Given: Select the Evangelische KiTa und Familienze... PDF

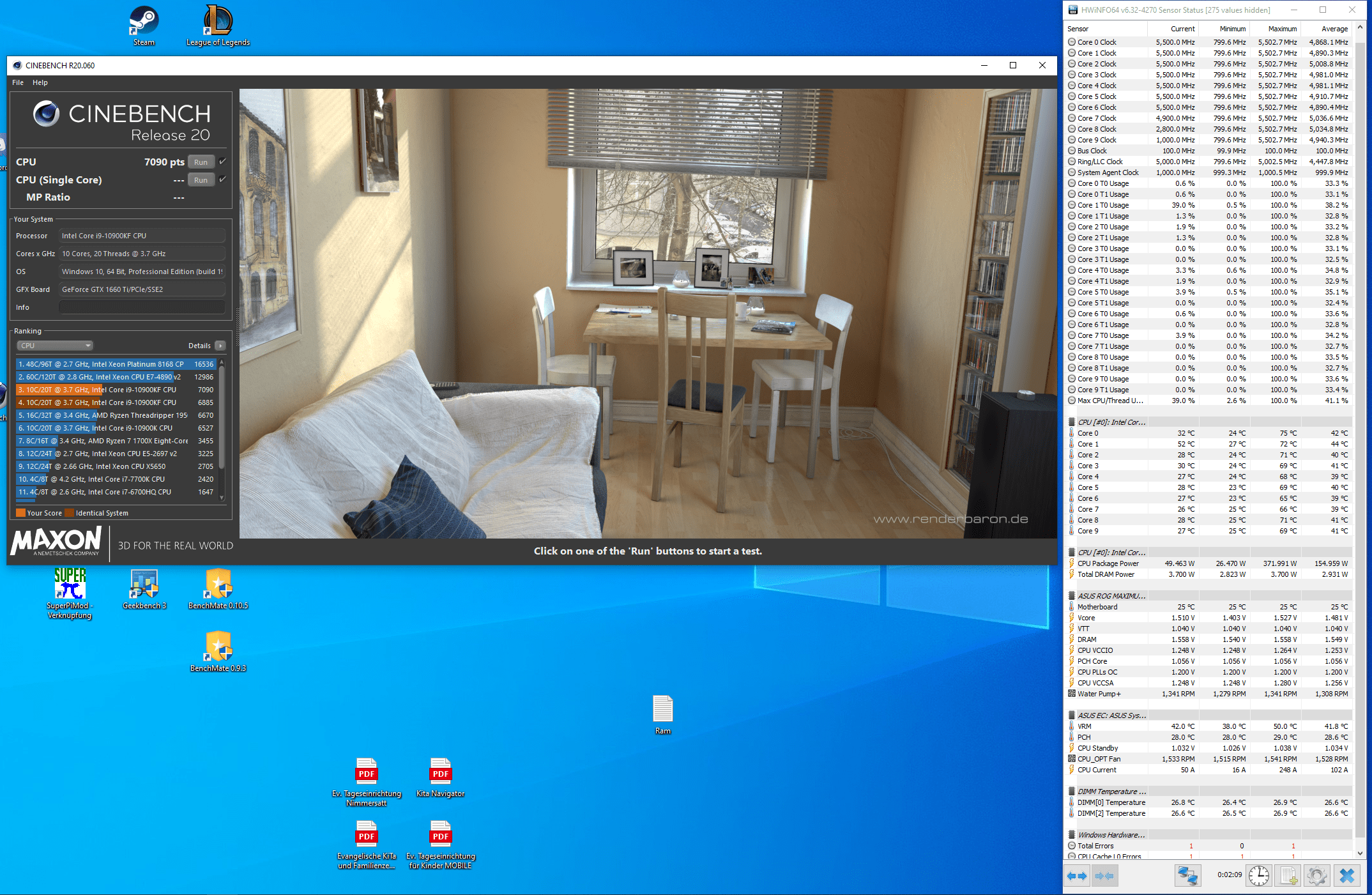Looking at the screenshot, I should [366, 845].
